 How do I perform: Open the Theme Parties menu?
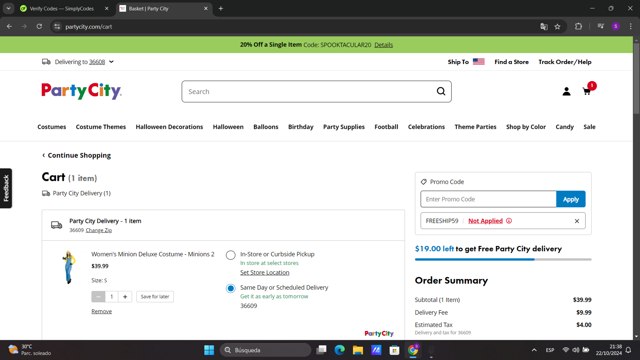click(475, 127)
